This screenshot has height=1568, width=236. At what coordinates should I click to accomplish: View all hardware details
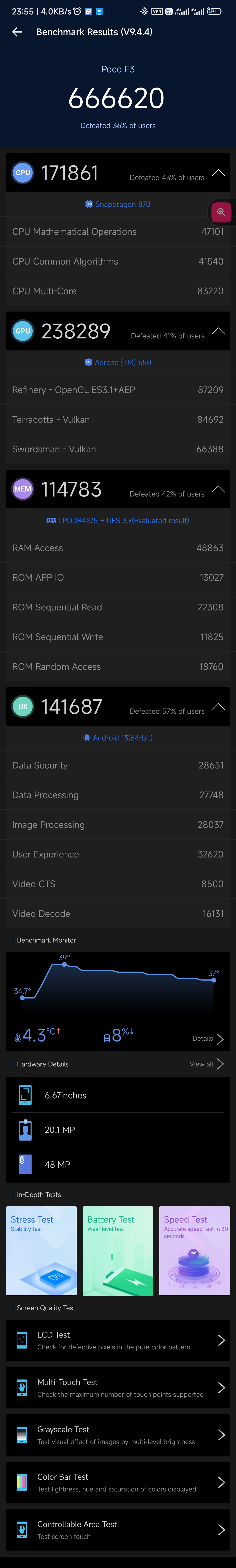point(207,1064)
